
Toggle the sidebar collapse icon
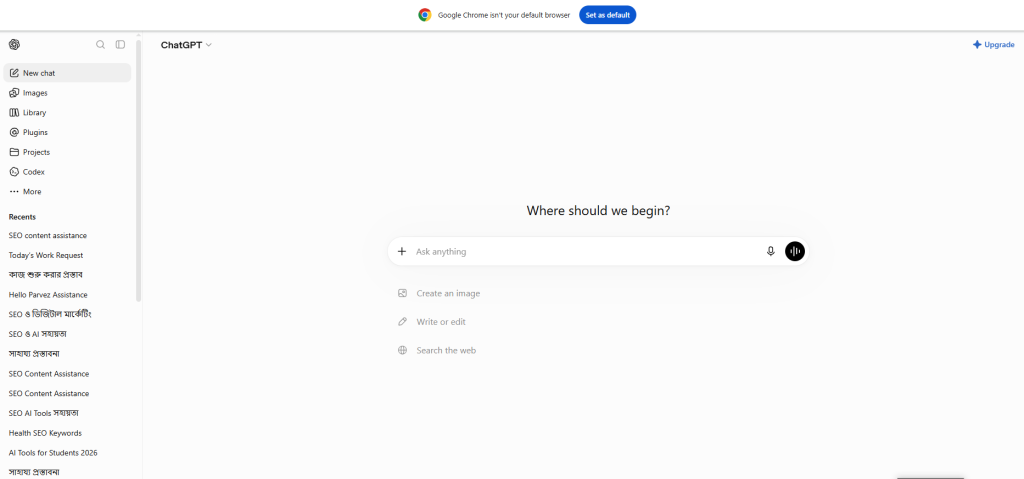tap(120, 44)
